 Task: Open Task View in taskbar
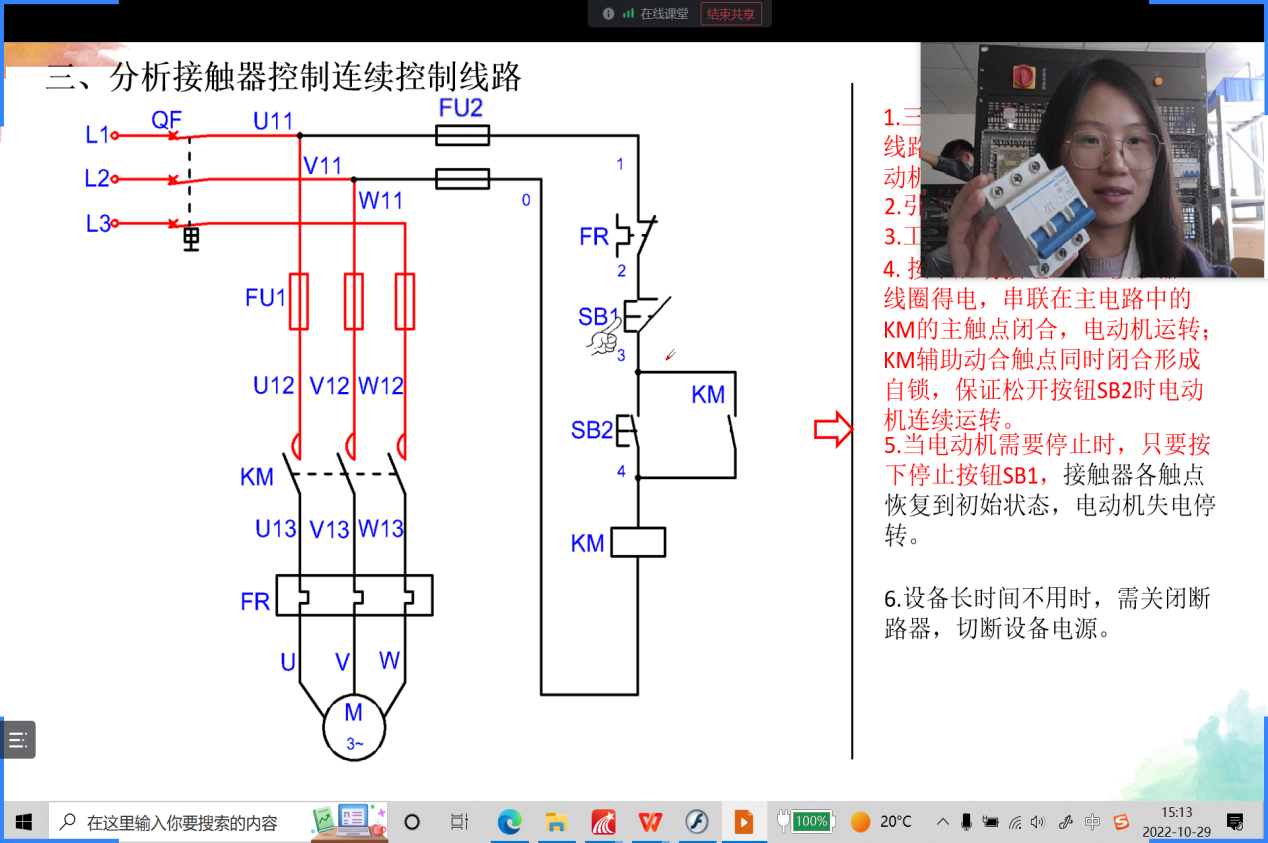coord(459,822)
